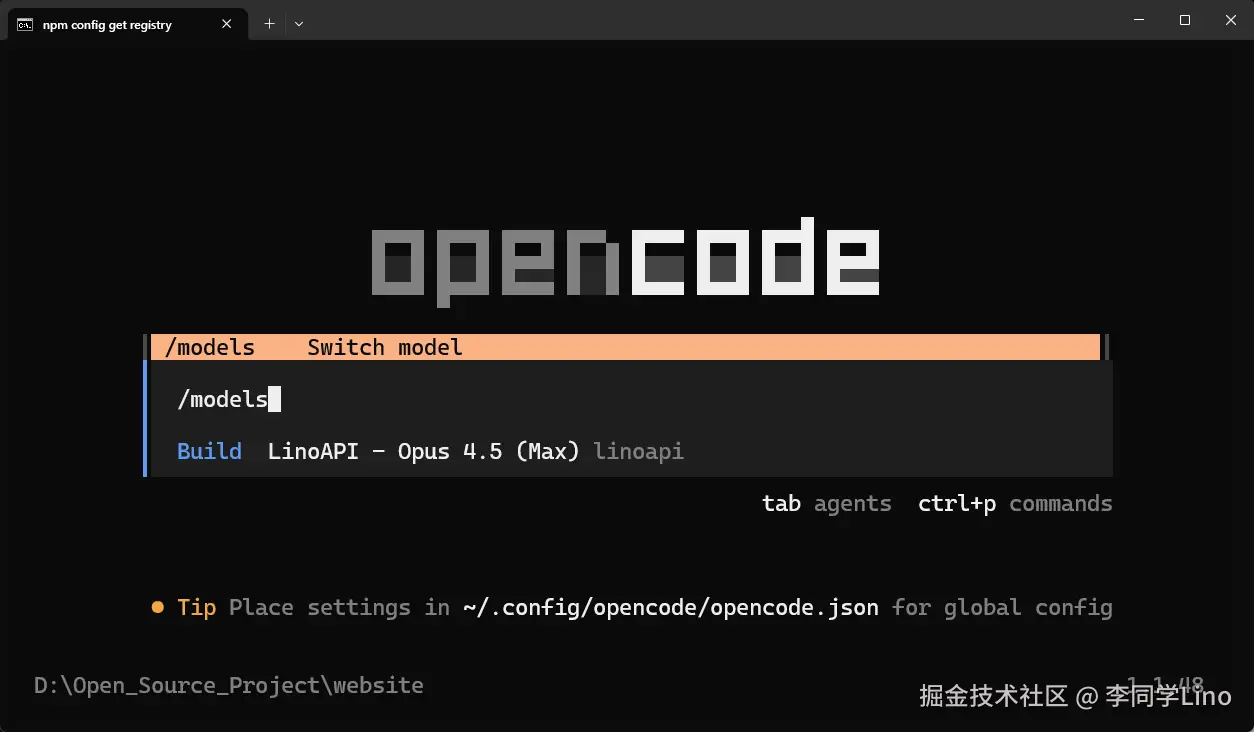Click the Build agent label

click(209, 451)
